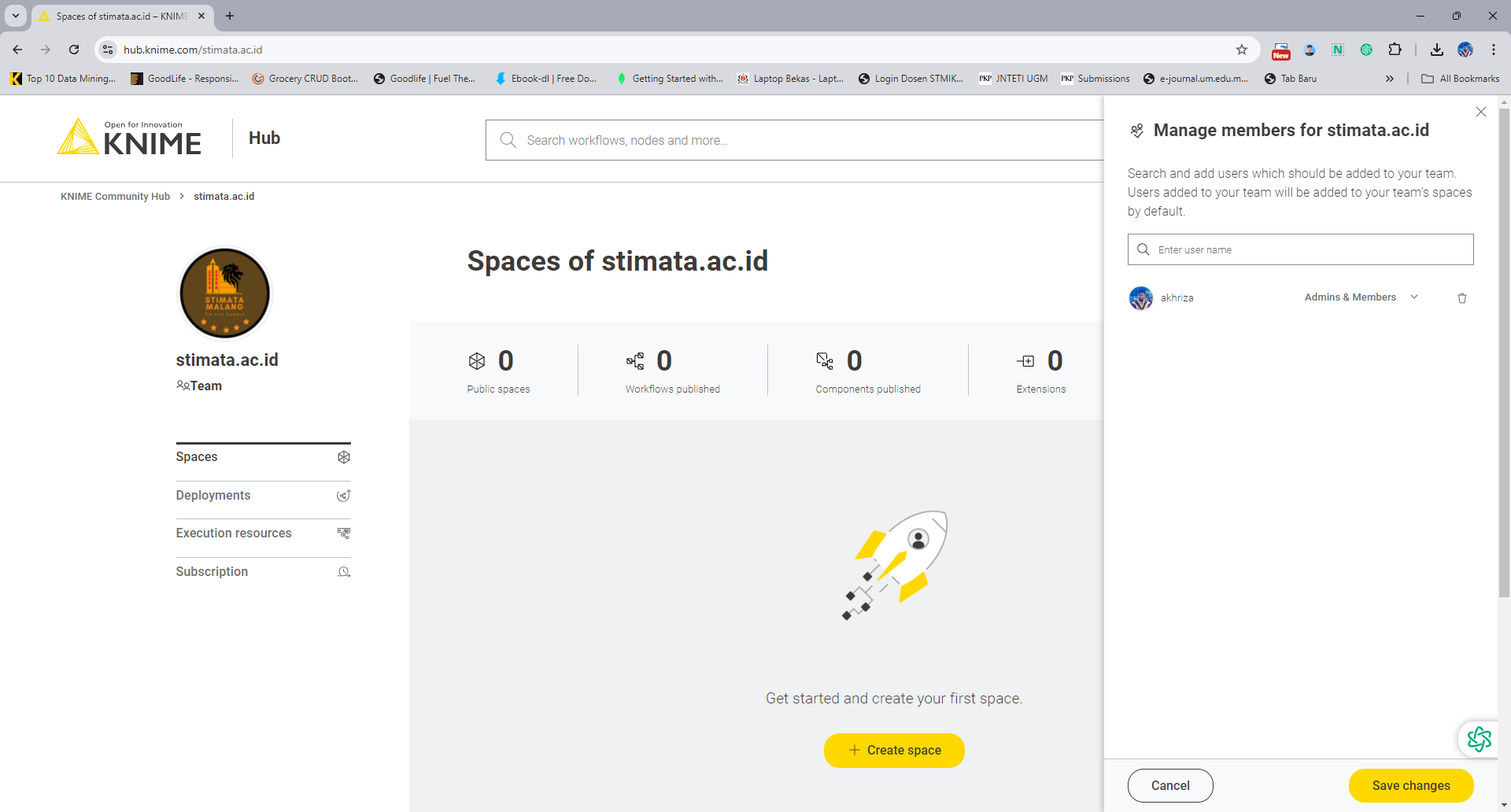
Task: Open the All Bookmarks folder
Action: pyautogui.click(x=1461, y=79)
